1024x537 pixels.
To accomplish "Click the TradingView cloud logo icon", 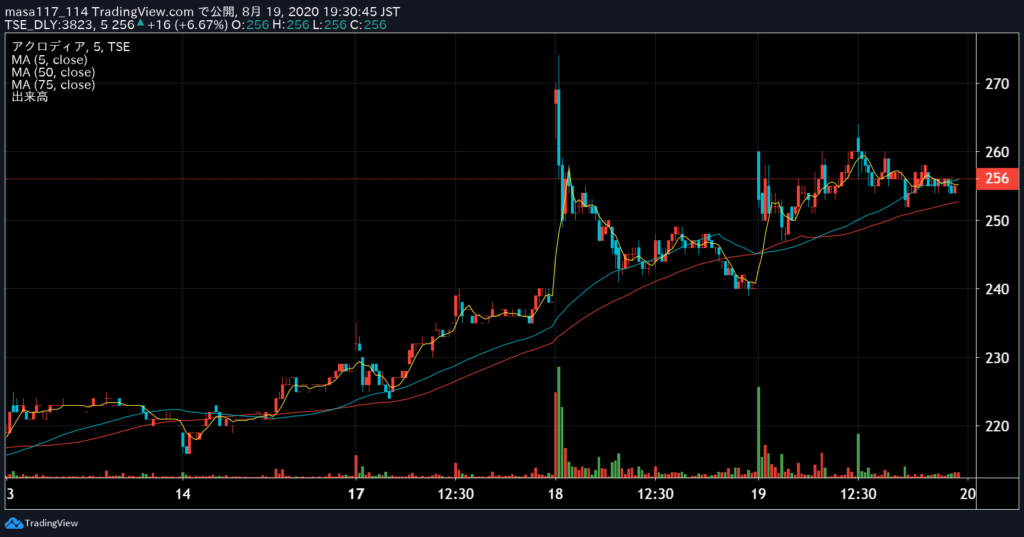I will [x=13, y=523].
